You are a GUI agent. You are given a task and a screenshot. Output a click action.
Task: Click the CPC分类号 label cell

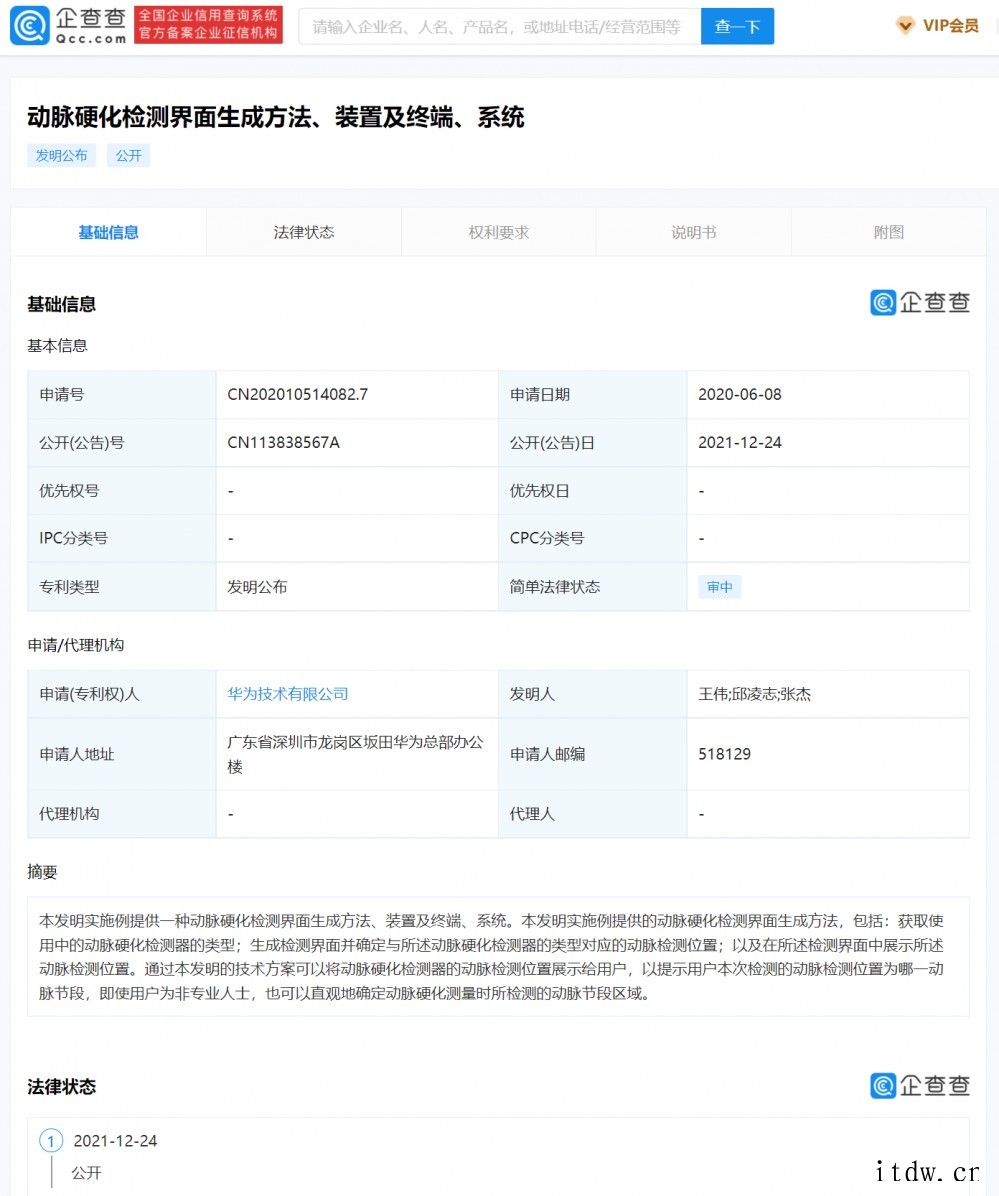point(593,539)
